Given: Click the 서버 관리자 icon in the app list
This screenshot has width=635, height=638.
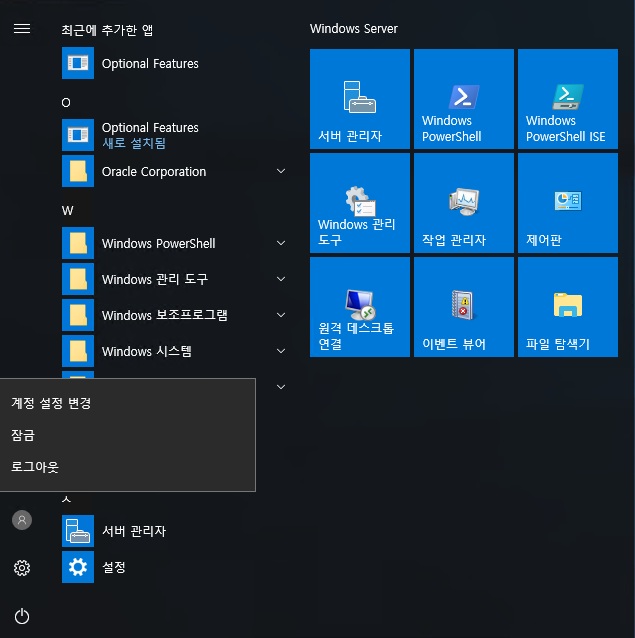Looking at the screenshot, I should tap(78, 531).
